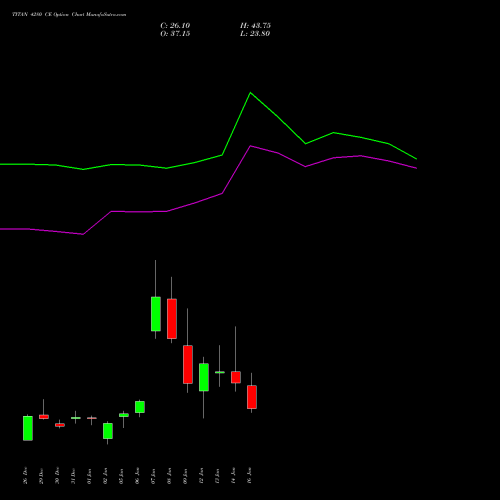The image size is (500, 500).
Task: Click the 02 Jan date label
Action: click(106, 476)
